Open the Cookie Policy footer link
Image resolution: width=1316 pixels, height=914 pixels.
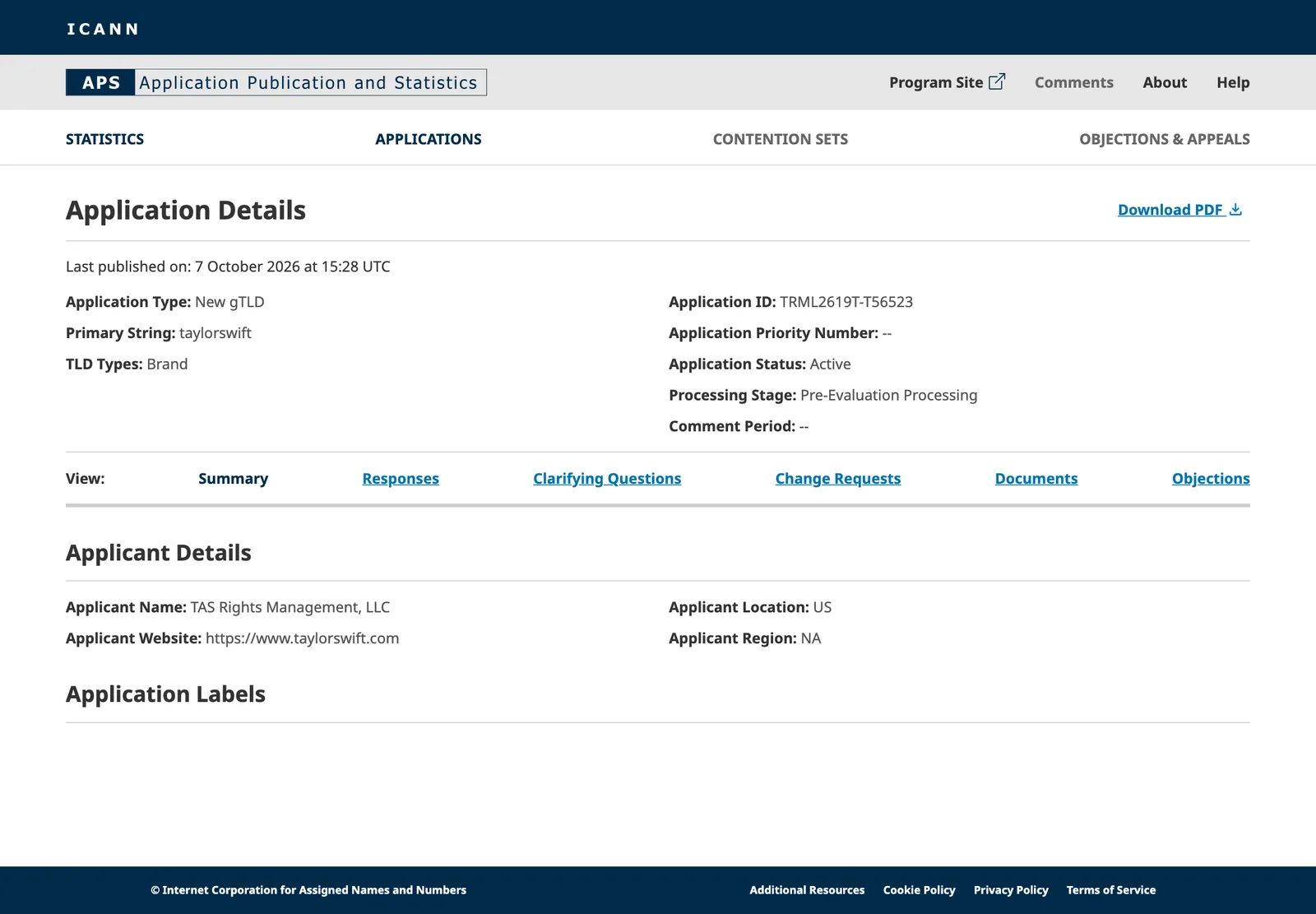point(919,890)
